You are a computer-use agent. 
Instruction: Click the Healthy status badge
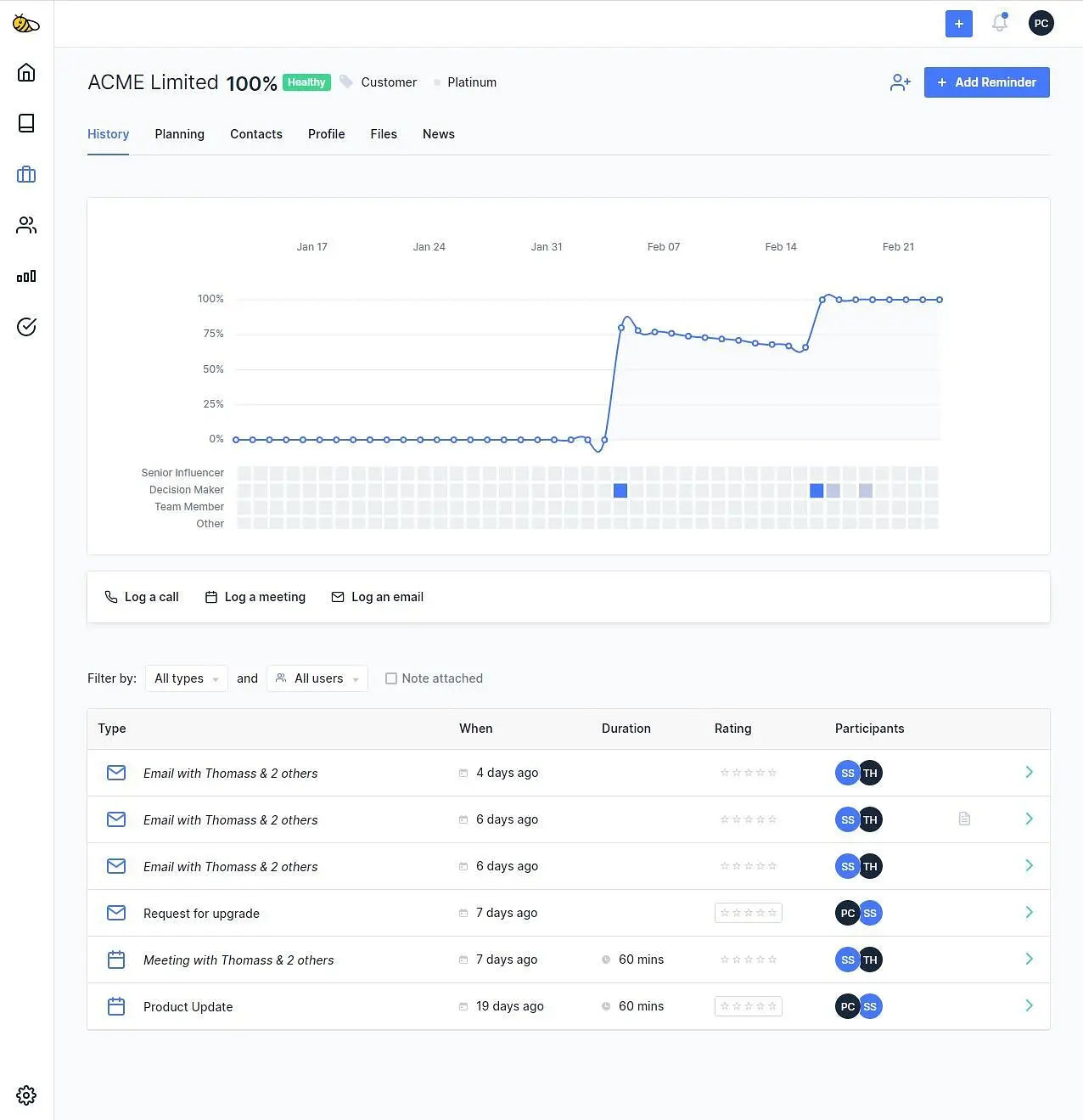(x=306, y=82)
